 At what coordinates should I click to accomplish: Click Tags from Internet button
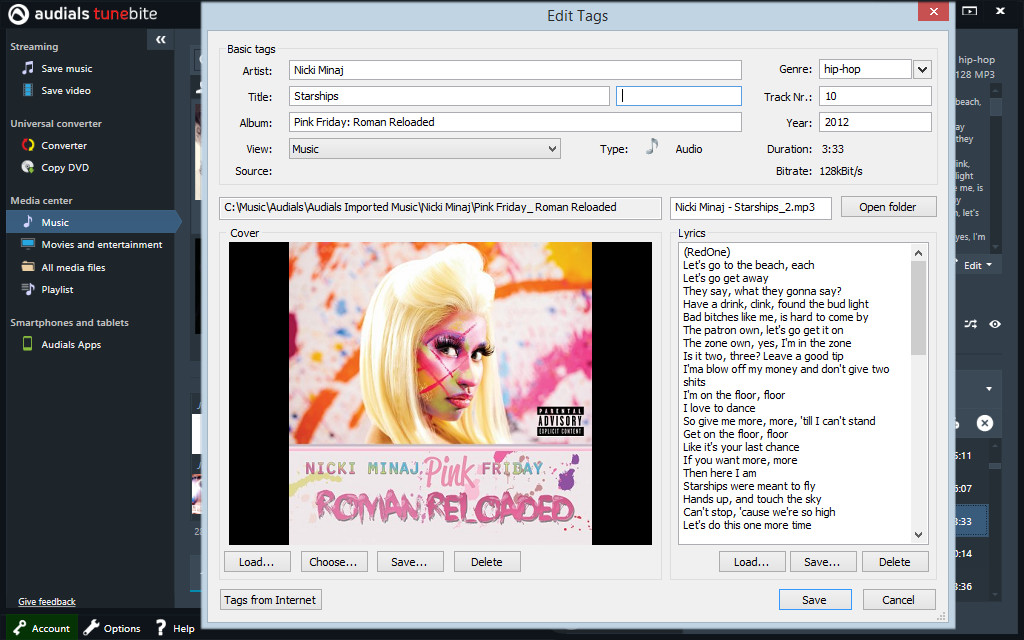(270, 600)
